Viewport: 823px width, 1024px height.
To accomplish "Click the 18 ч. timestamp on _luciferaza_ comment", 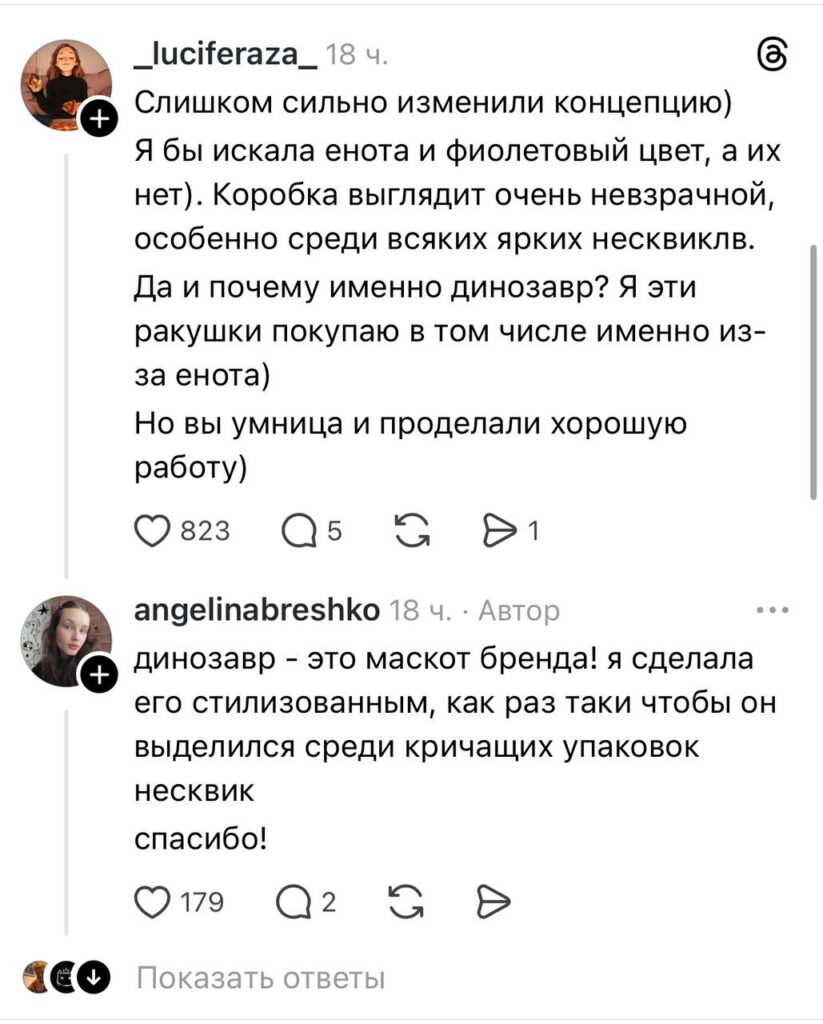I will point(352,60).
